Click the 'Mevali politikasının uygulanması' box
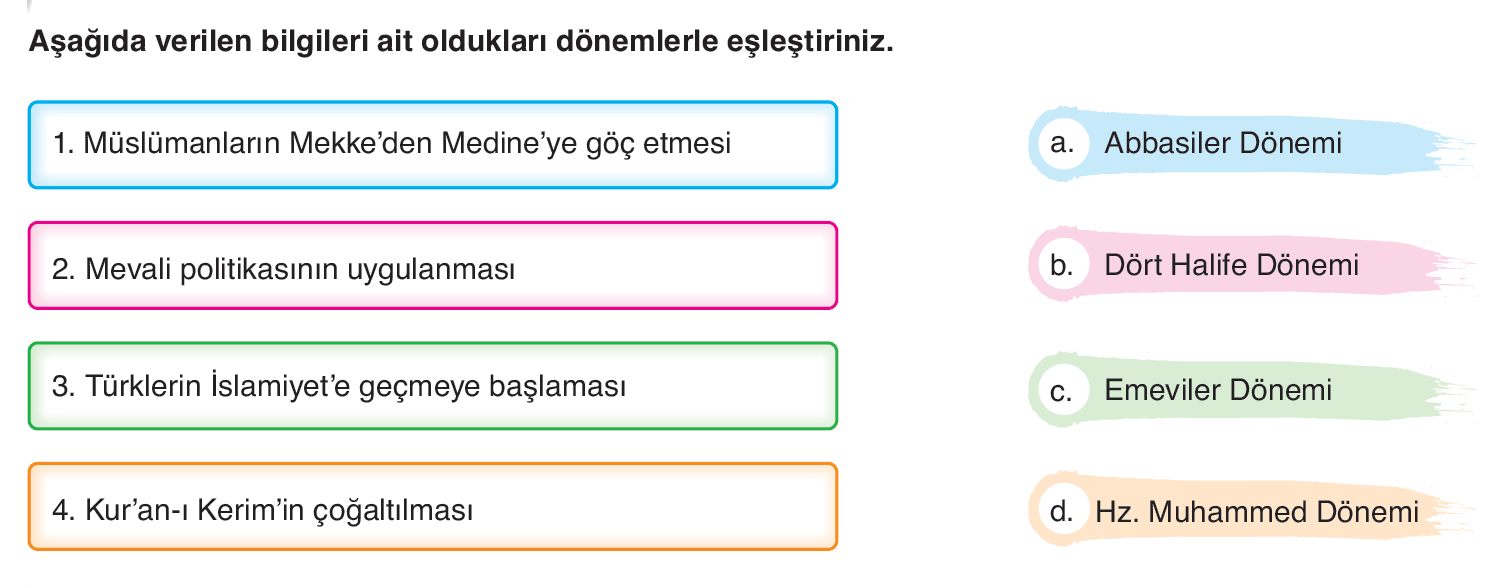This screenshot has height=588, width=1512. click(x=432, y=266)
